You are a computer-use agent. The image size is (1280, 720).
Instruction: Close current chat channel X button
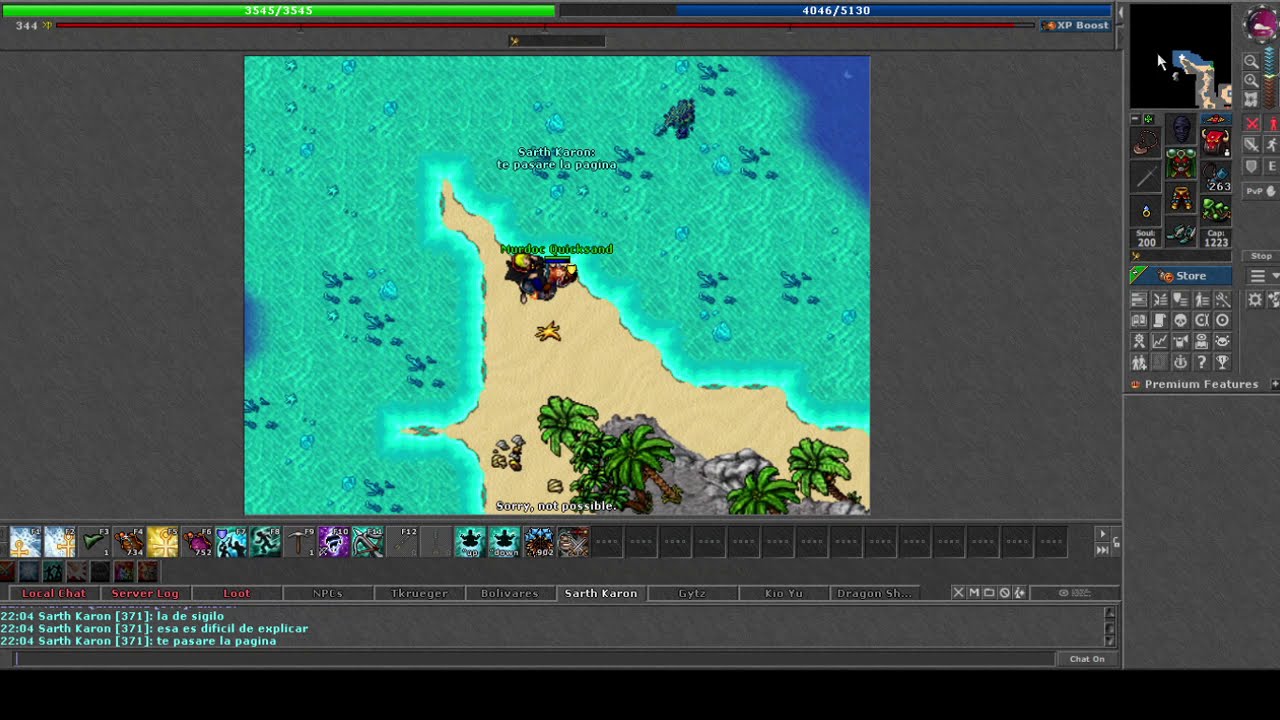click(958, 593)
